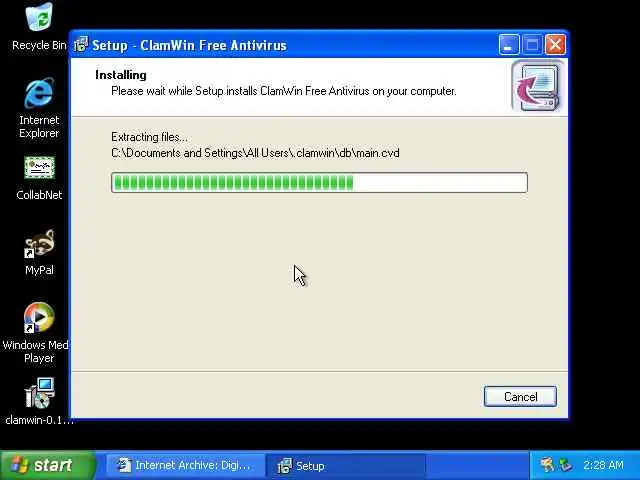Click the setup icon in title bar
This screenshot has height=480, width=640.
pyautogui.click(x=81, y=44)
